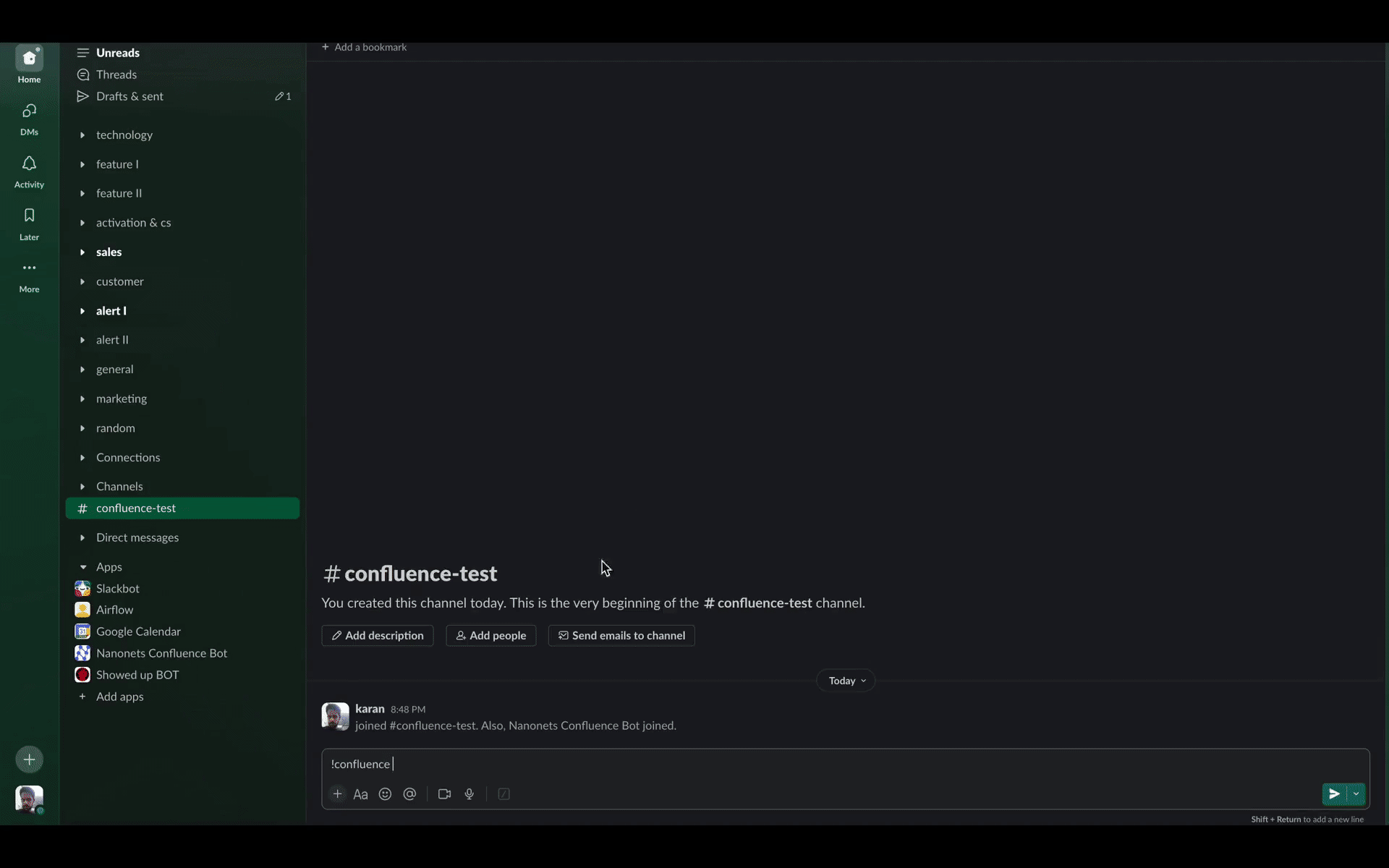Viewport: 1389px width, 868px height.
Task: Start a video clip from the composer
Action: coord(444,793)
